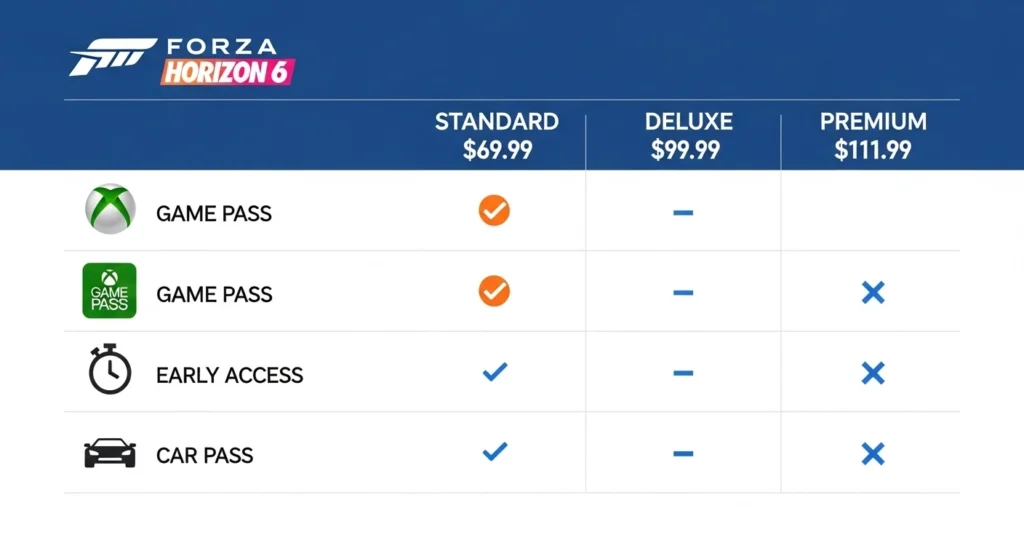The height and width of the screenshot is (559, 1024).
Task: Select the Standard $69.99 column header
Action: (x=497, y=137)
